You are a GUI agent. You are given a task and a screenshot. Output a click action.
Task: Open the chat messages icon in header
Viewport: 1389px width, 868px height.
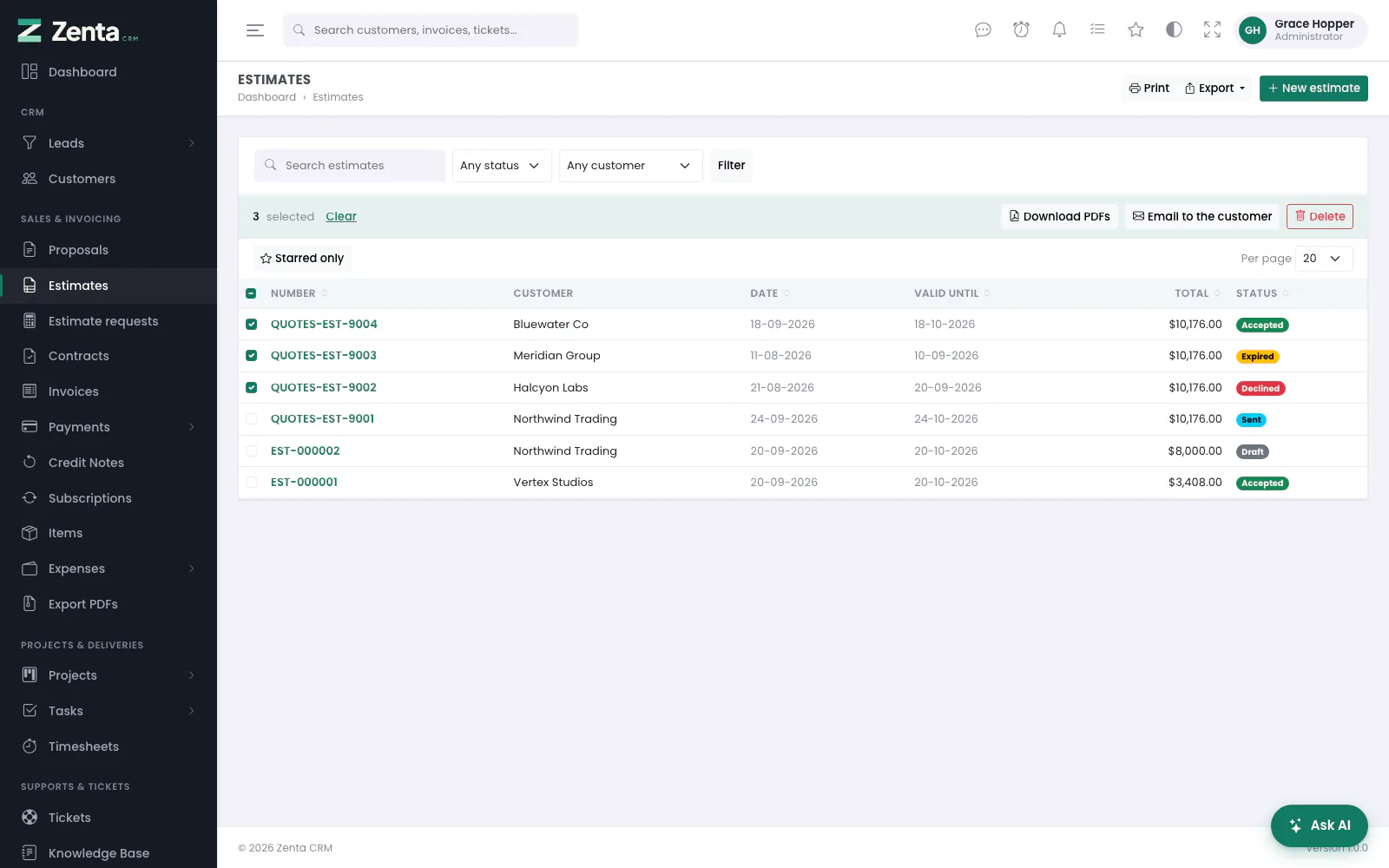coord(983,30)
